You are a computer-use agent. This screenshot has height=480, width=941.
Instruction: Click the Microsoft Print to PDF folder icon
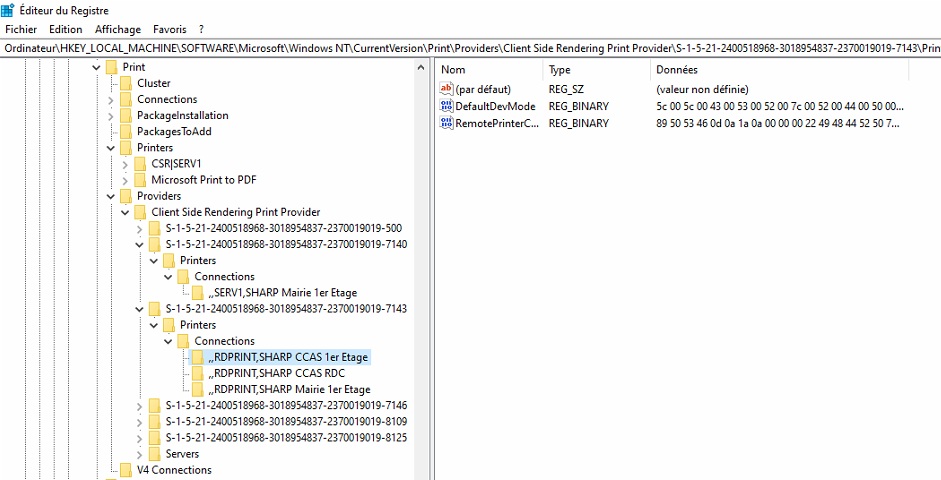click(139, 180)
